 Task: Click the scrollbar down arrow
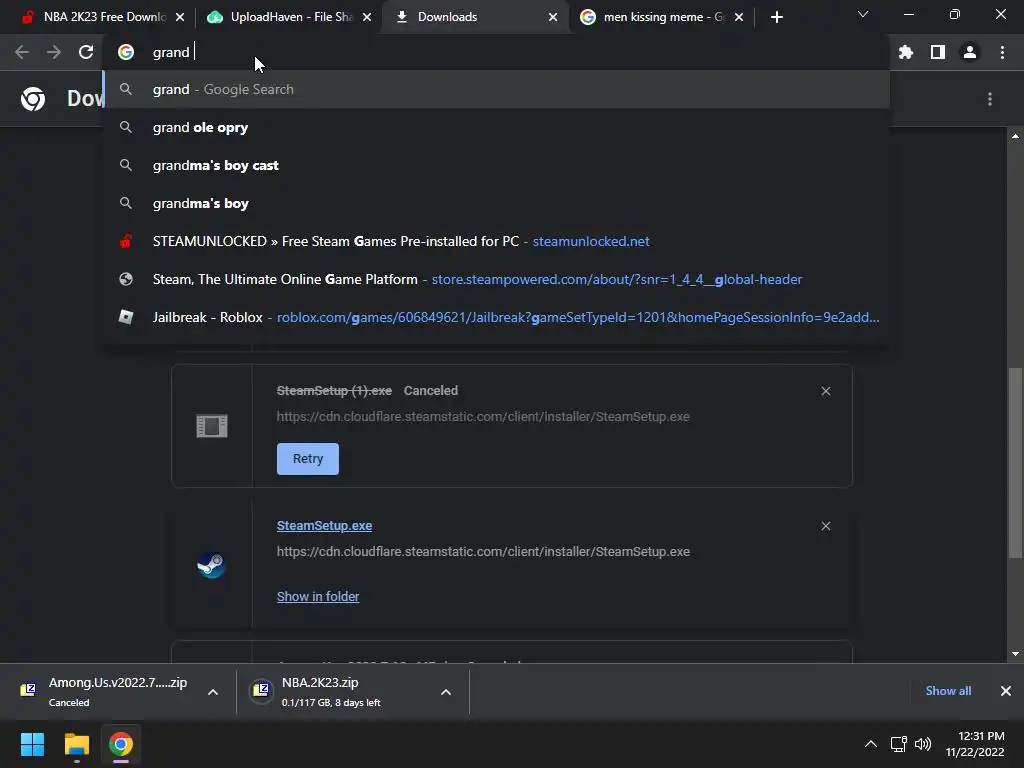tap(1015, 654)
